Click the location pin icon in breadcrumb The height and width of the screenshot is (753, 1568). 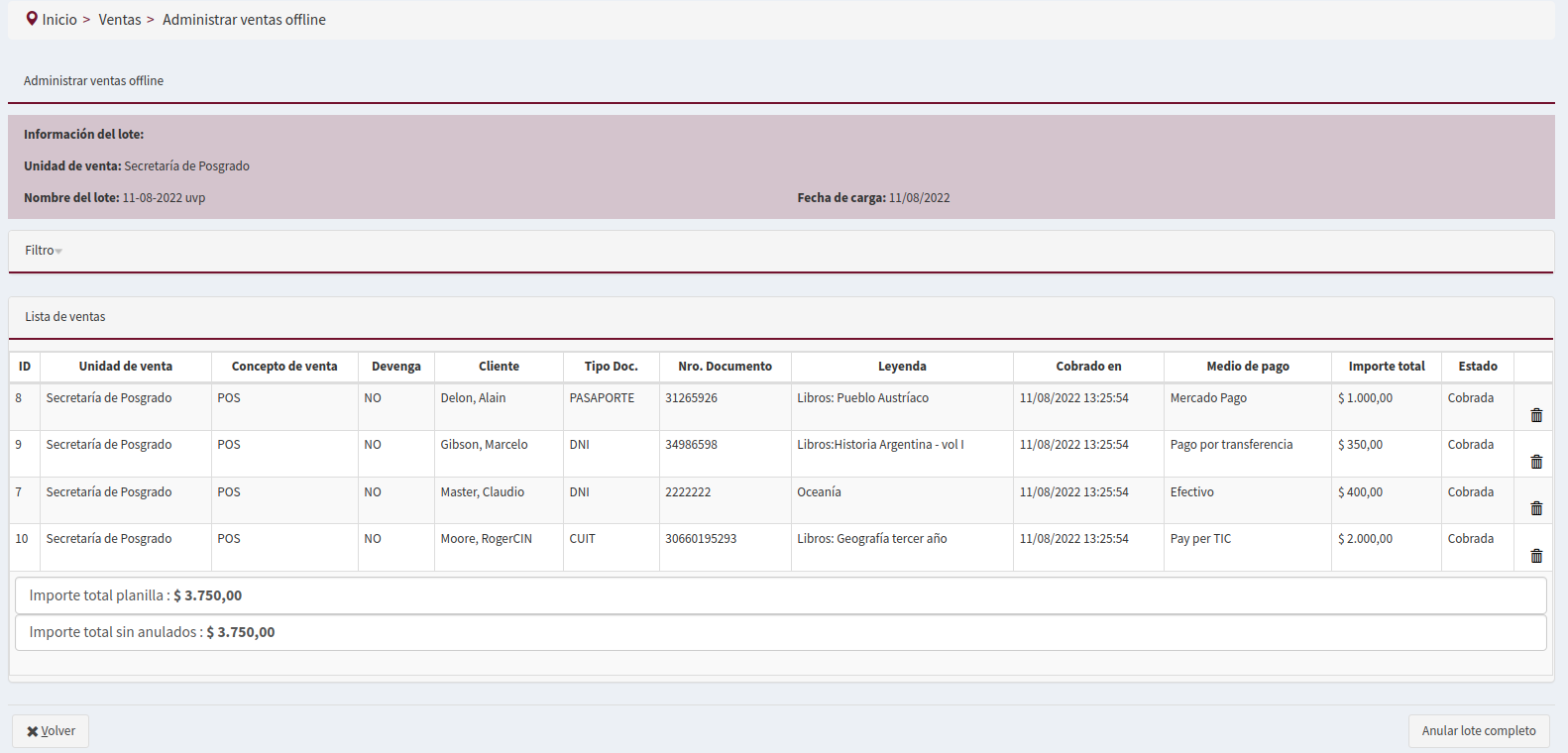coord(32,19)
